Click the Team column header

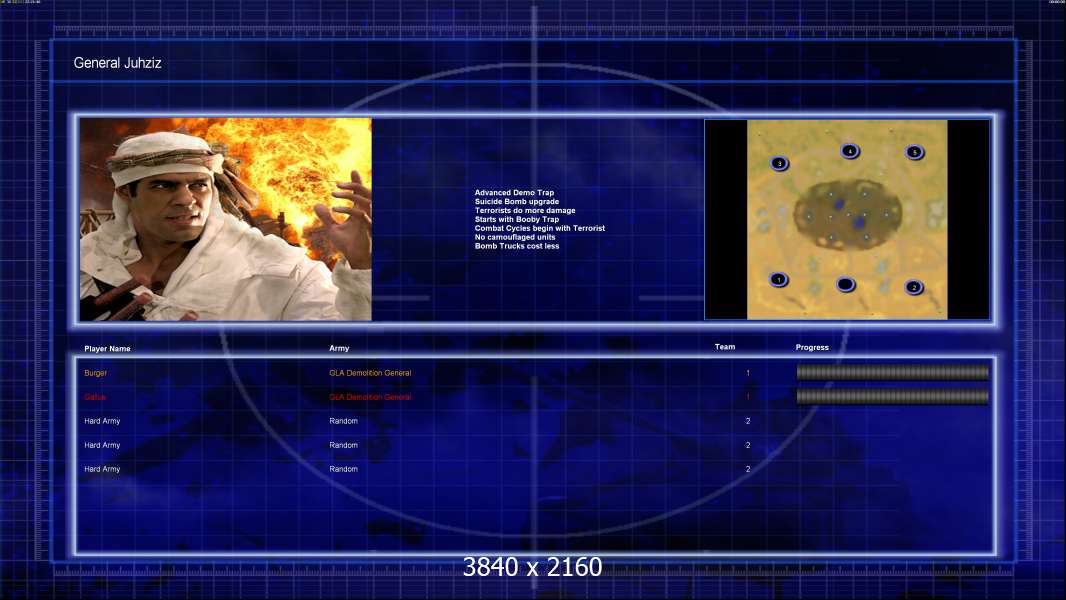(725, 347)
